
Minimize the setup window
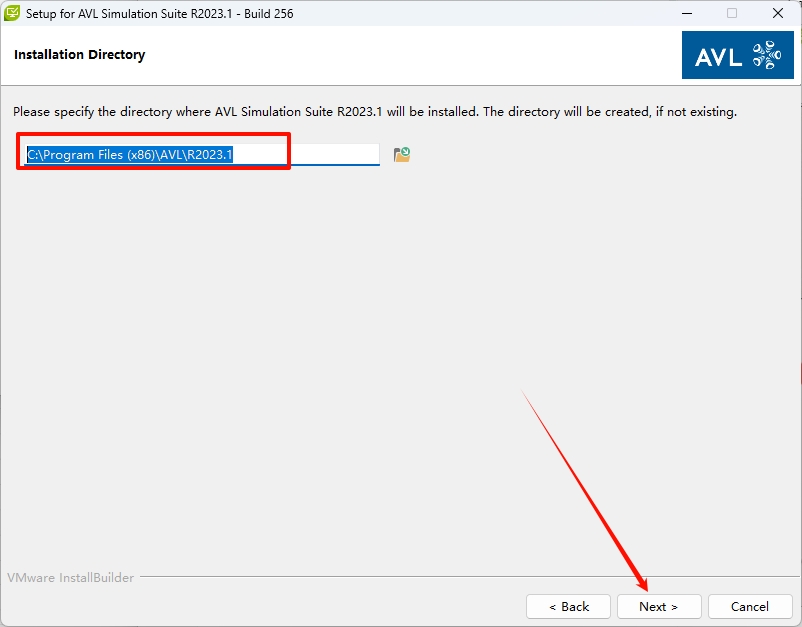click(686, 14)
